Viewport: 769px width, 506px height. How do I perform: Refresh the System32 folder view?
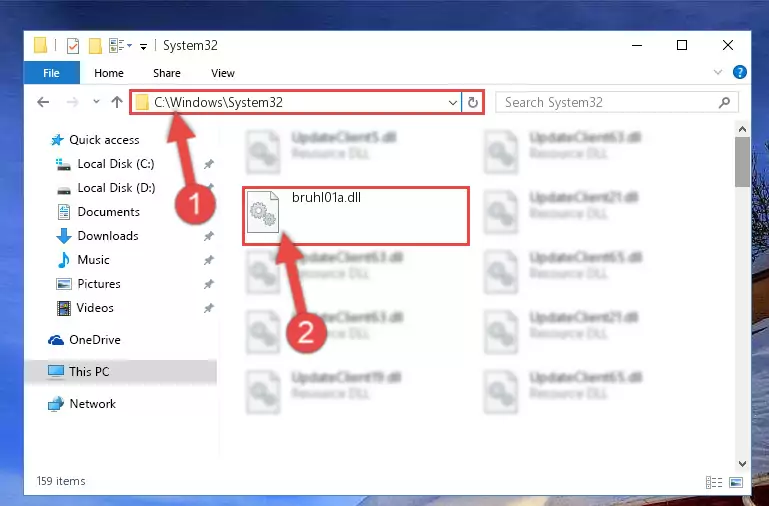473,102
